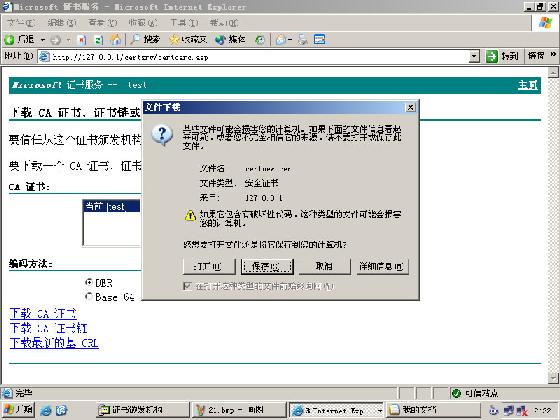Screen dimensions: 560x420
Task: Open the 编辑 (Edit) menu
Action: (x=62, y=23)
